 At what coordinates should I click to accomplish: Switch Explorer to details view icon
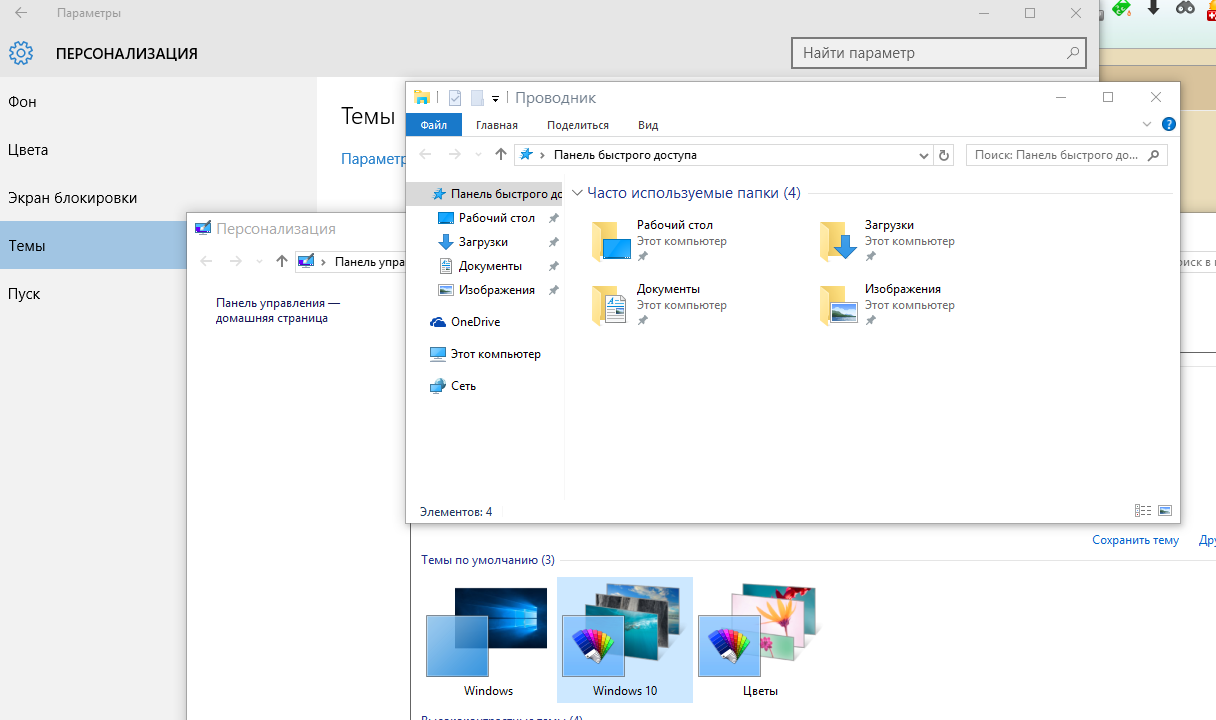point(1143,511)
